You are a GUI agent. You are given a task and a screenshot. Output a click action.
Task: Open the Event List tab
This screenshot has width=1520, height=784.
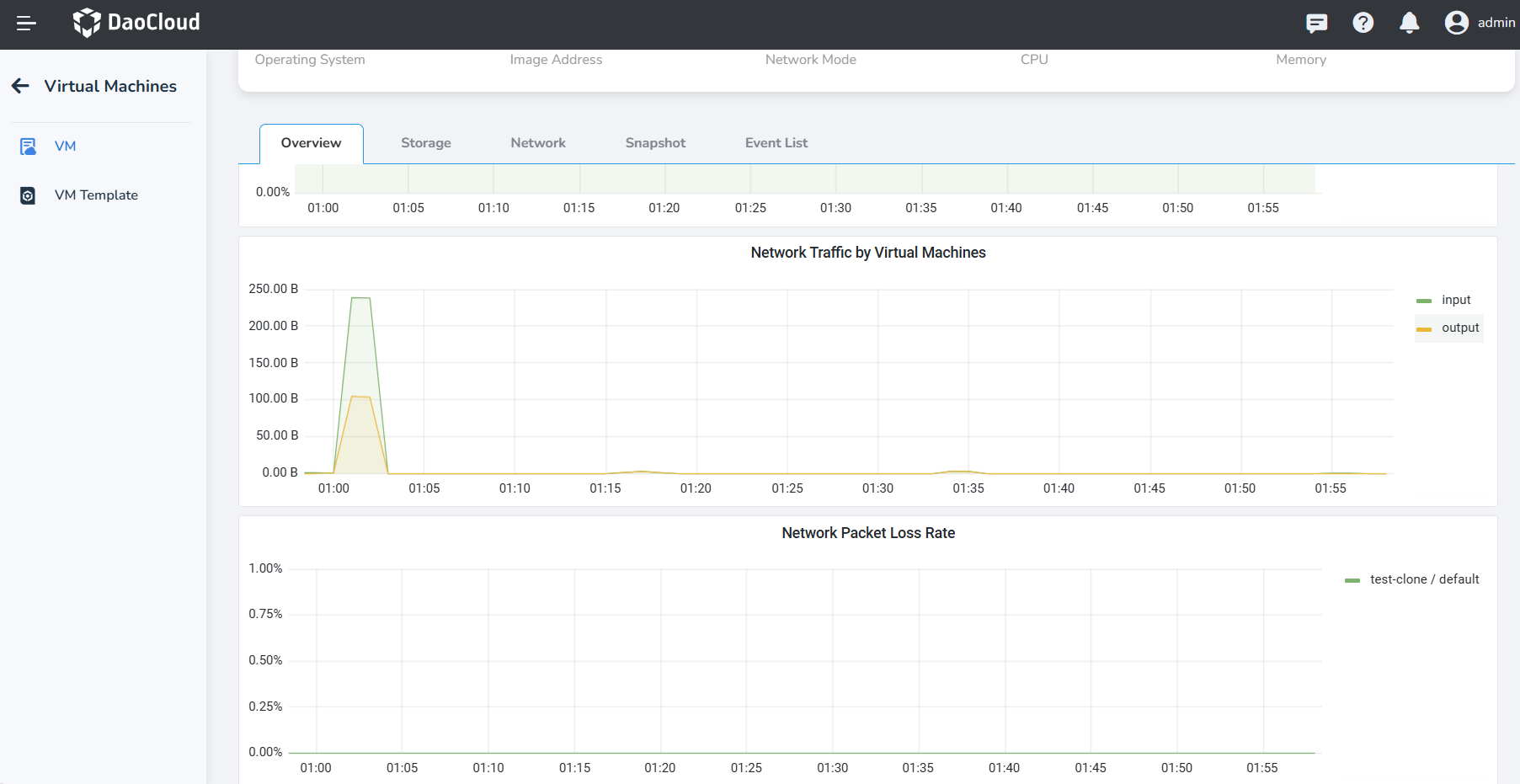(x=776, y=143)
